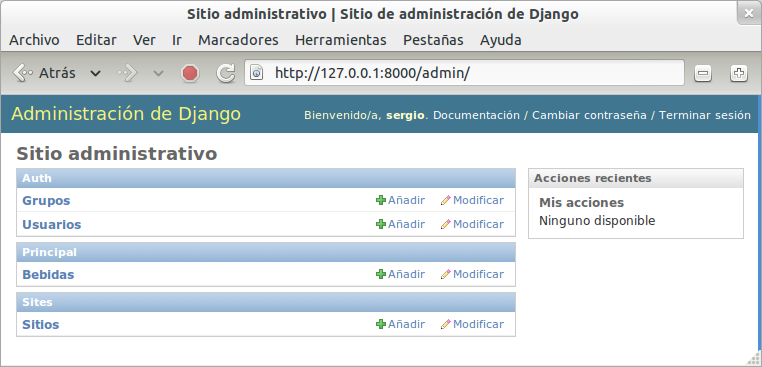762x367 pixels.
Task: Click Modificar link in Sitios row
Action: (x=478, y=324)
